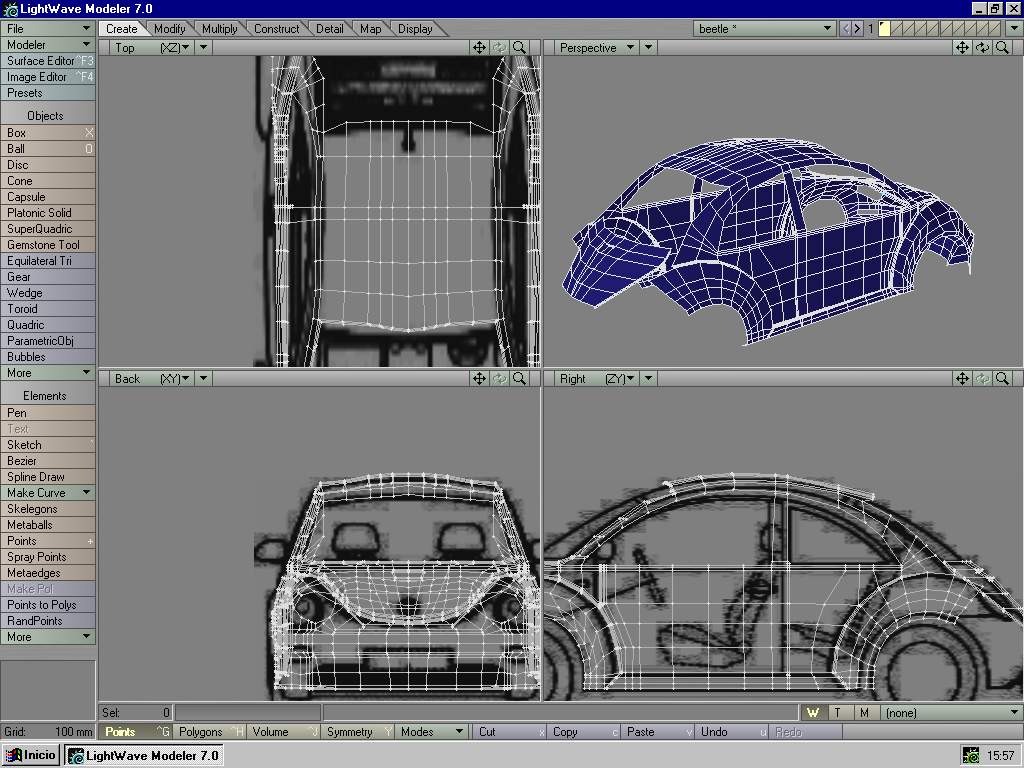Expand the Modes dropdown menu
The width and height of the screenshot is (1024, 768).
click(432, 732)
